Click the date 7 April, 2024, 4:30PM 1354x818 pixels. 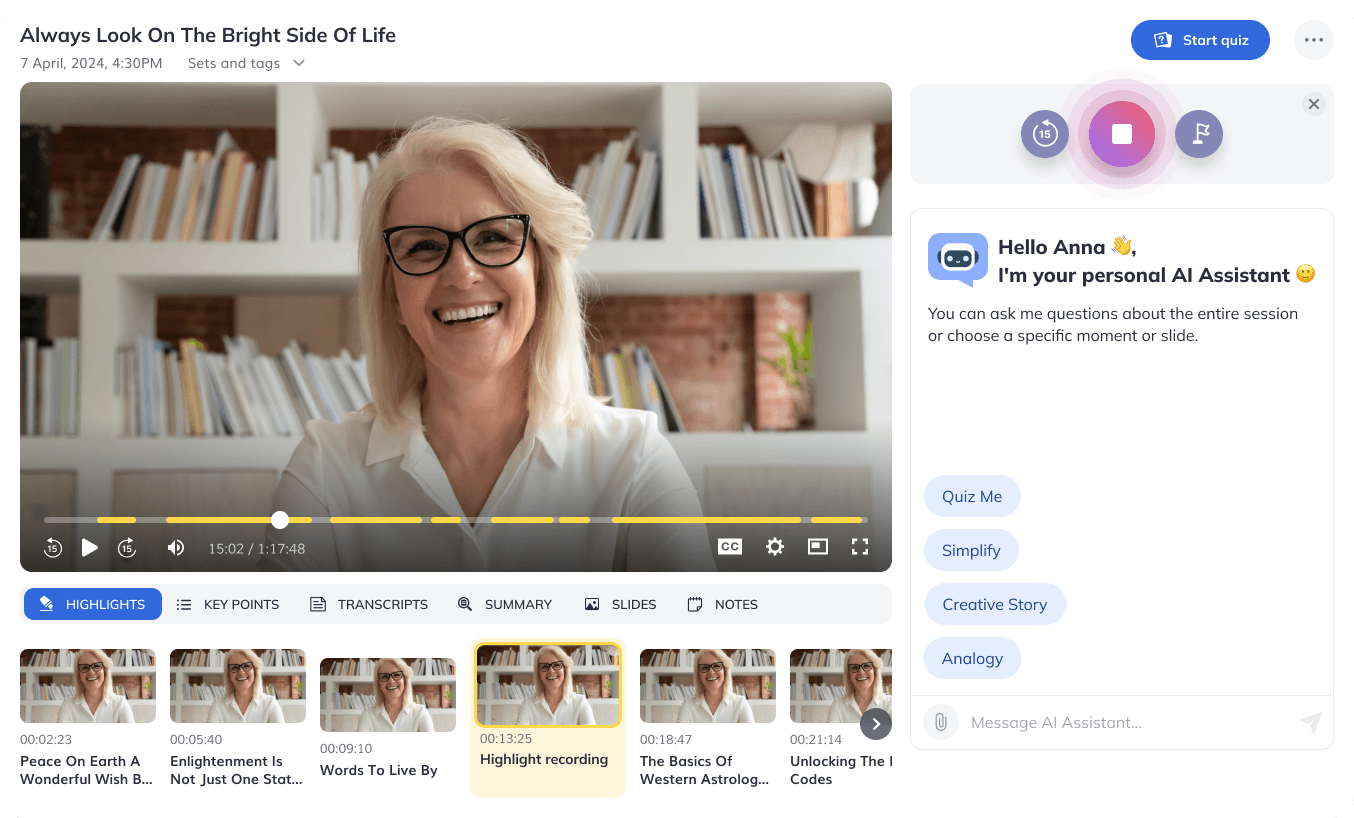pos(91,63)
